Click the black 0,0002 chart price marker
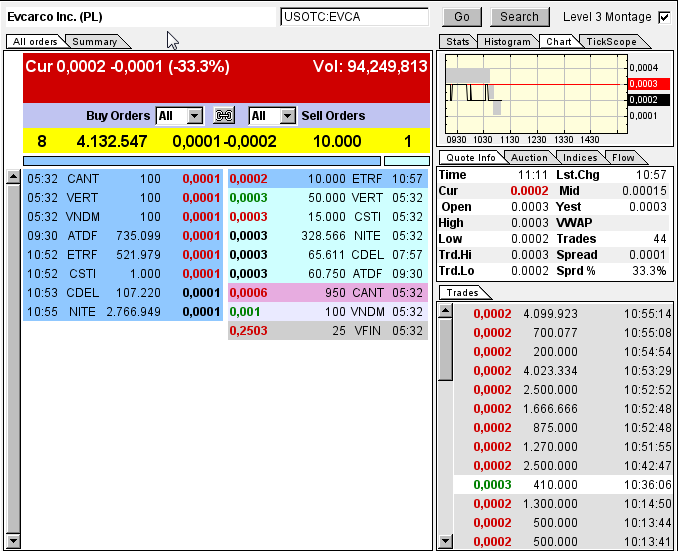The width and height of the screenshot is (680, 551). point(649,100)
